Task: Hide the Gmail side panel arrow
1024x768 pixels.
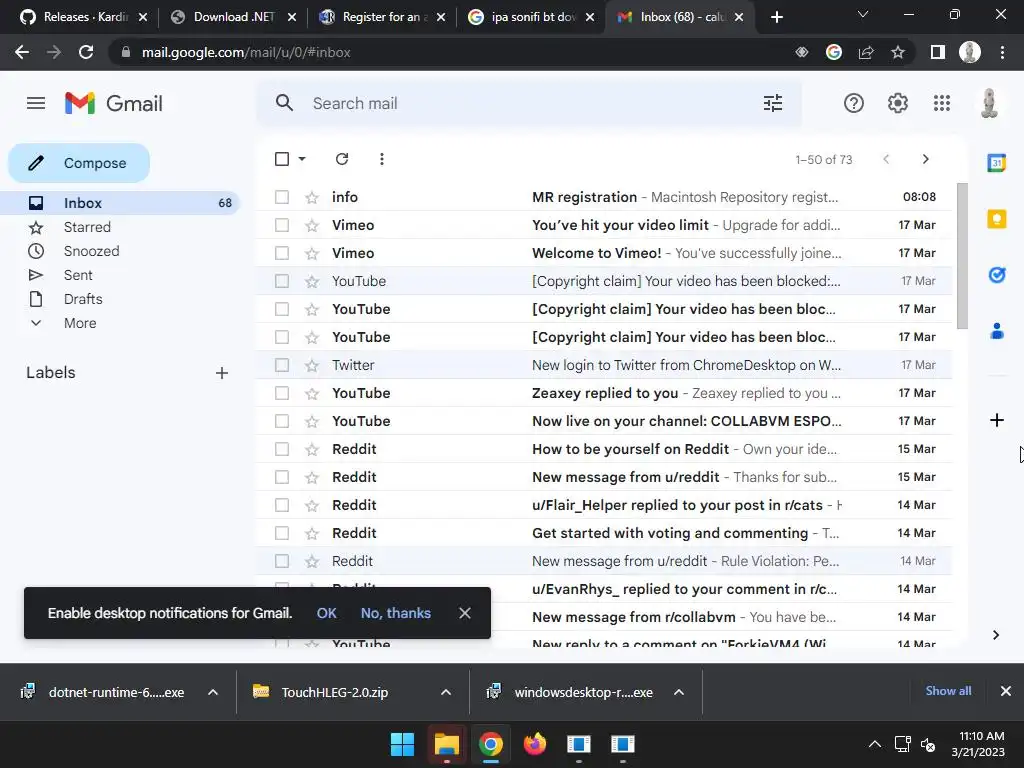Action: tap(996, 635)
